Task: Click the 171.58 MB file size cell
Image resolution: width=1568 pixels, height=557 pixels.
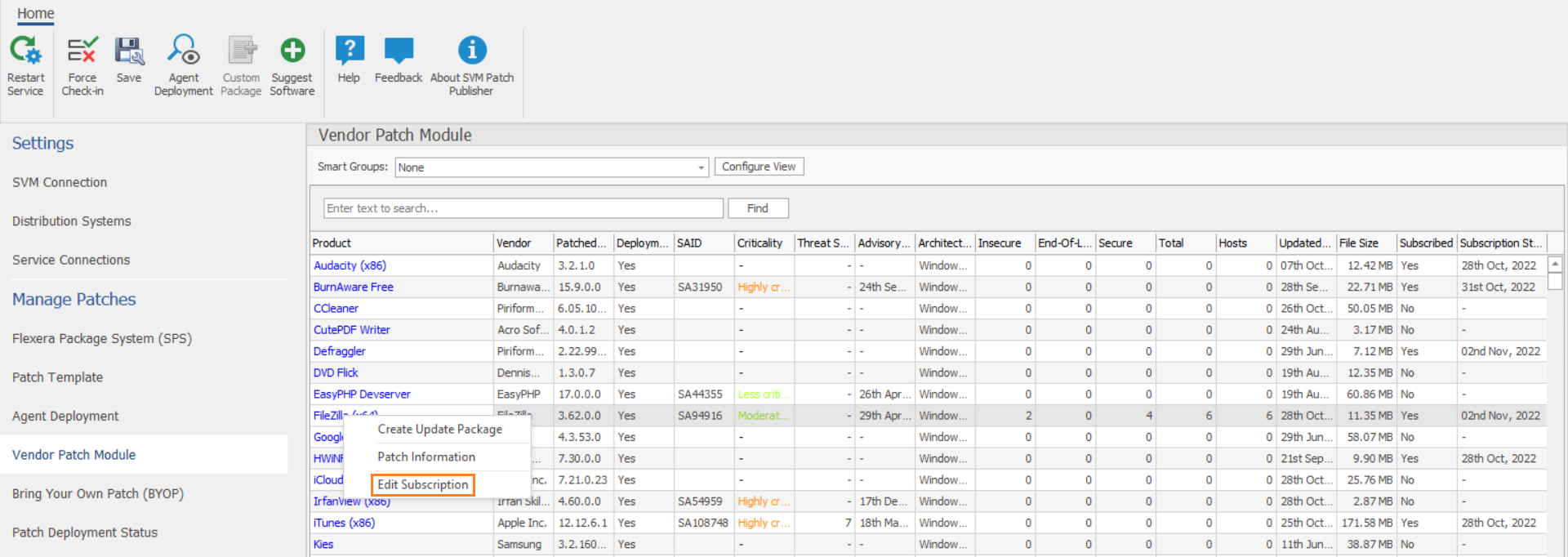Action: tap(1367, 523)
